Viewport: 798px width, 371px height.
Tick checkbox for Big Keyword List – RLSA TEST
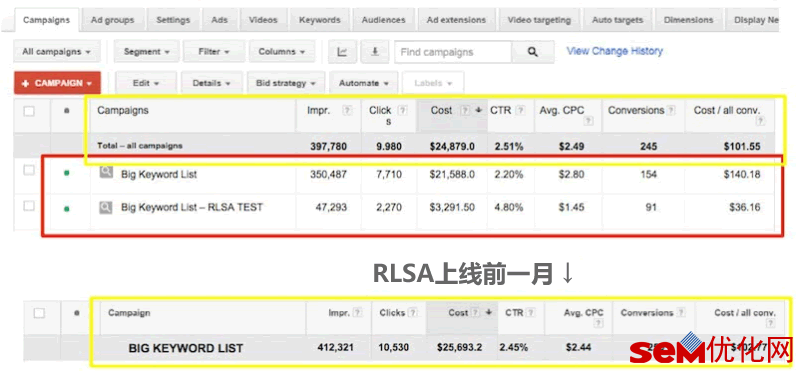pyautogui.click(x=30, y=206)
